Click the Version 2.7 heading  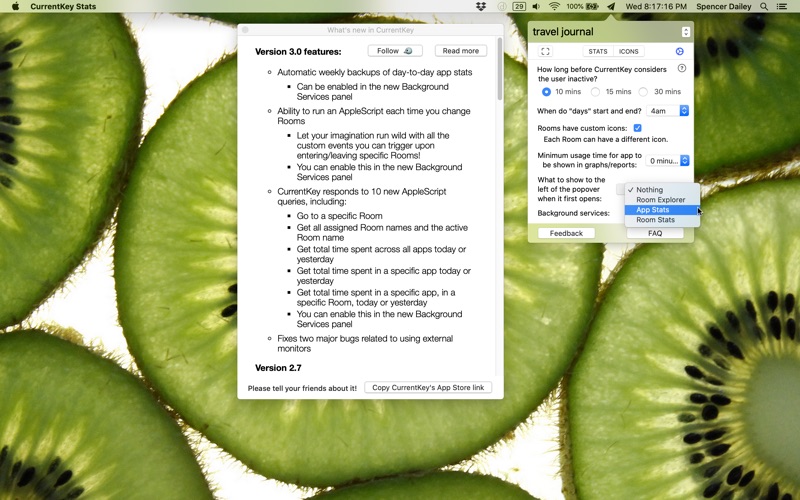pos(278,368)
